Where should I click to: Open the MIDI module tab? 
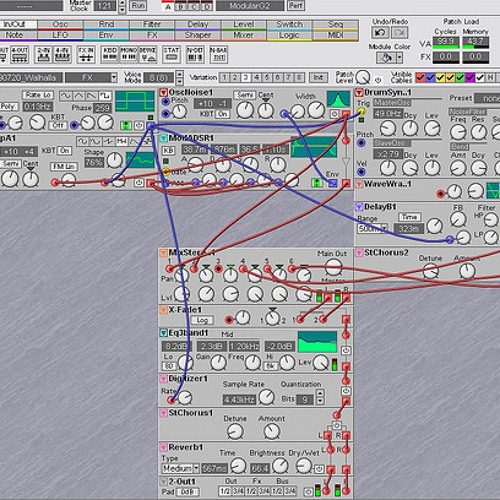coord(336,35)
